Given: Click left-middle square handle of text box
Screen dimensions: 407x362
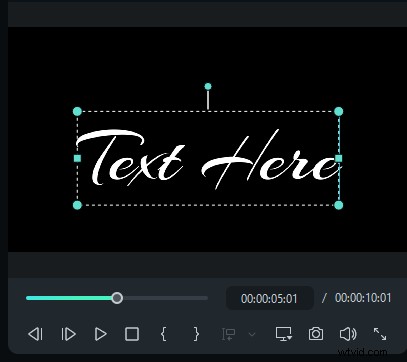Looking at the screenshot, I should pyautogui.click(x=77, y=158).
